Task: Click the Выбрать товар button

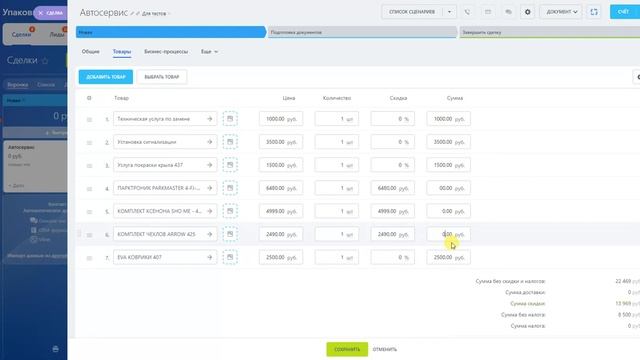Action: [x=162, y=77]
